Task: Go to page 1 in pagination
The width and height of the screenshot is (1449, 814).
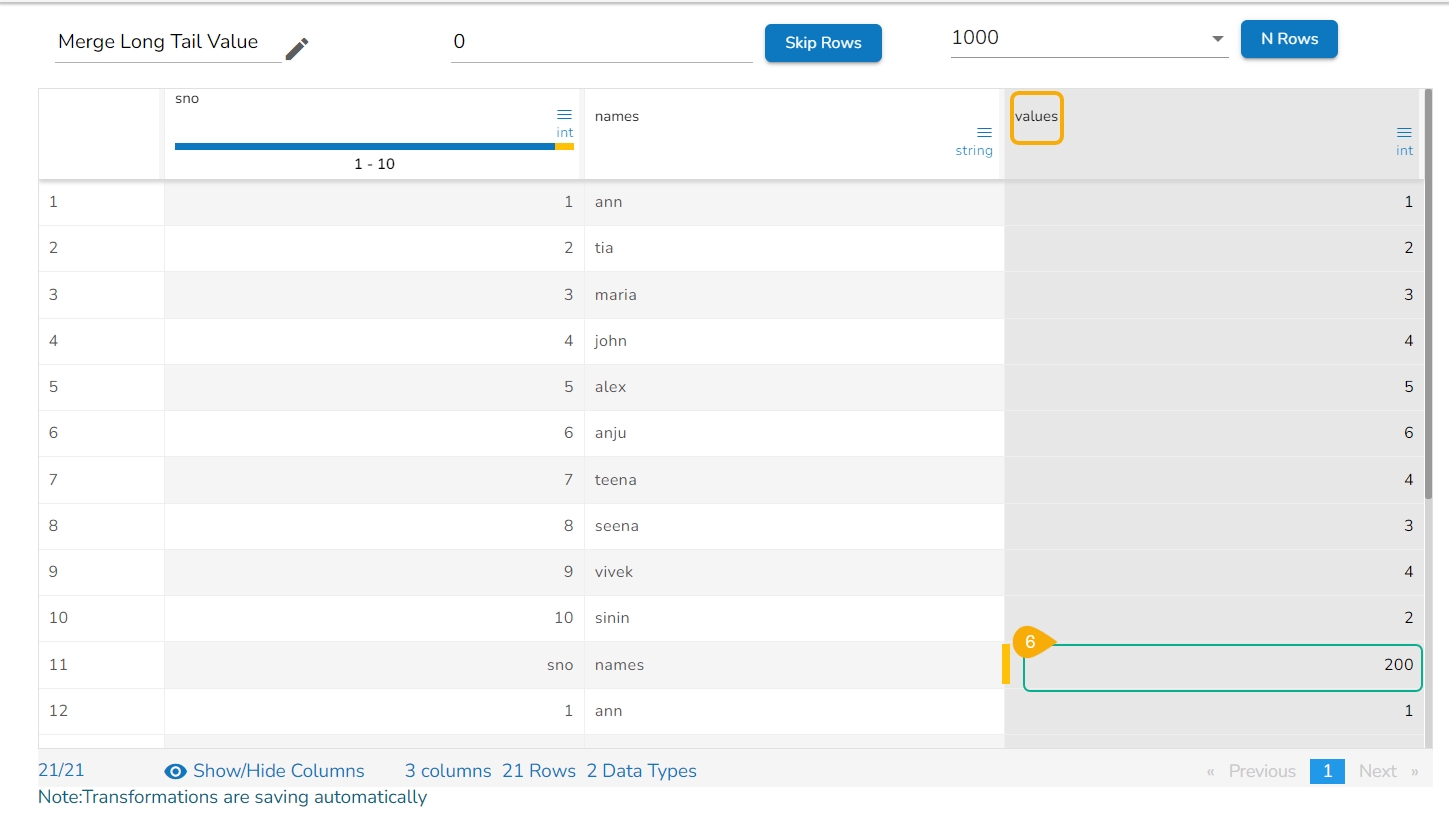Action: pyautogui.click(x=1327, y=771)
